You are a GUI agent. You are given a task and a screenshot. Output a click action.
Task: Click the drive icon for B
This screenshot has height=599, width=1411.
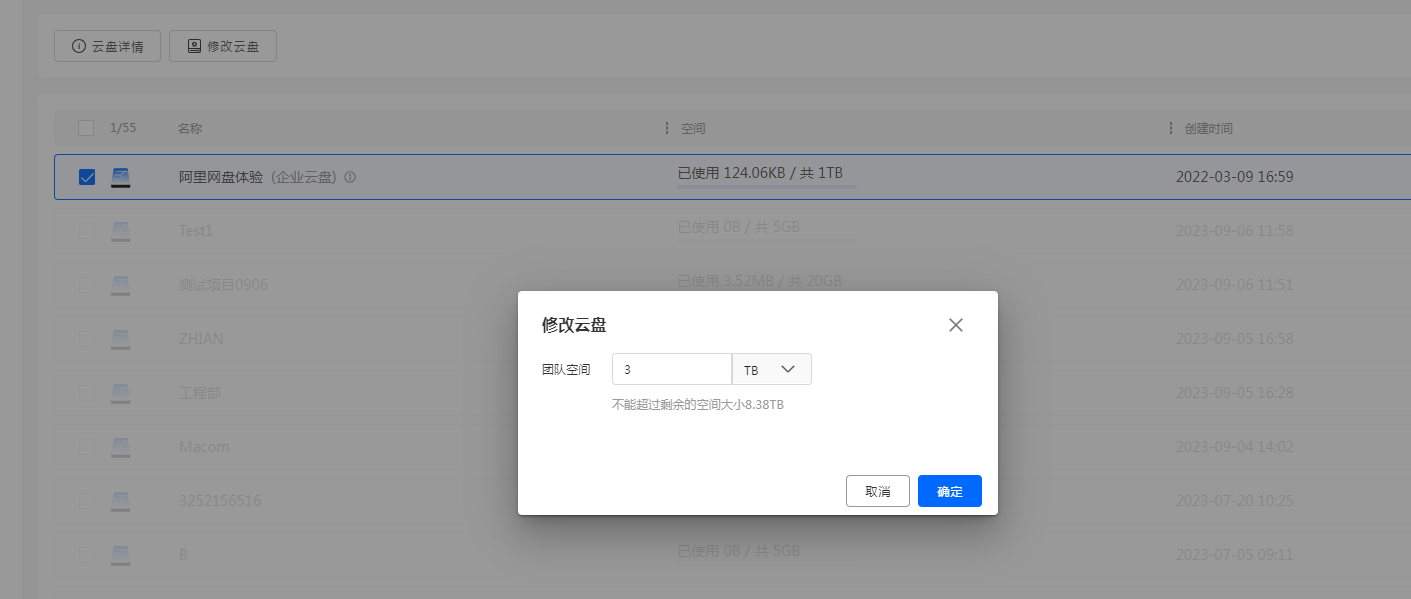(x=121, y=554)
